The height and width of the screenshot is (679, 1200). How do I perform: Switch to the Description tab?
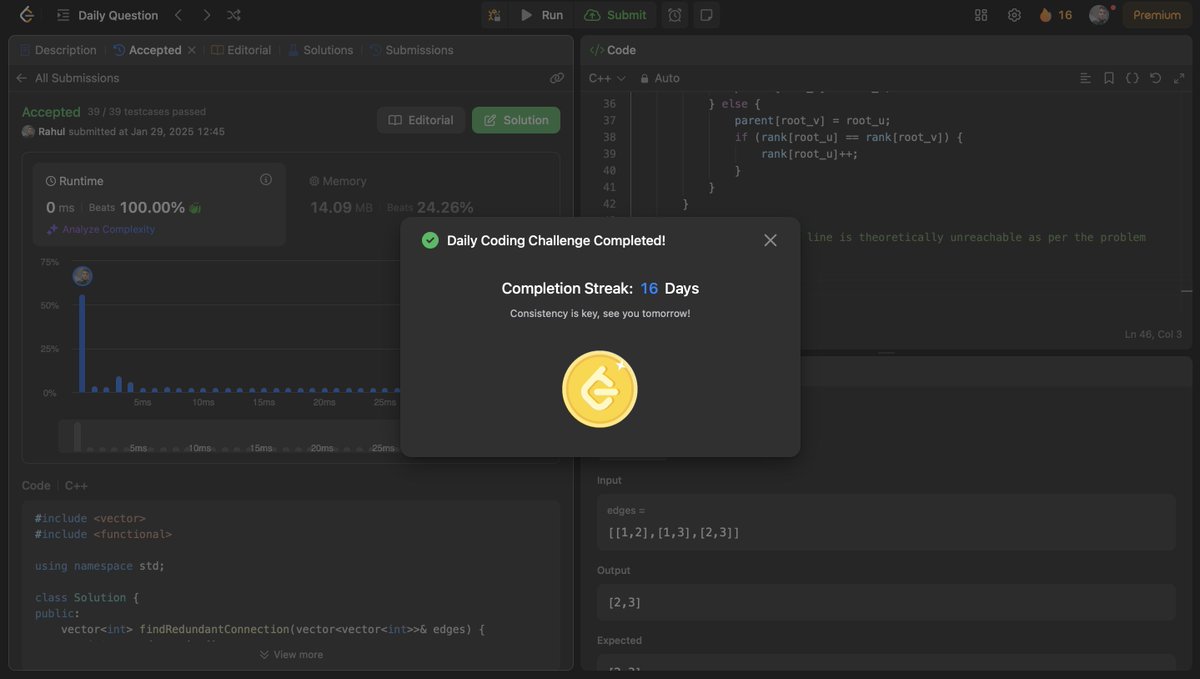point(58,50)
